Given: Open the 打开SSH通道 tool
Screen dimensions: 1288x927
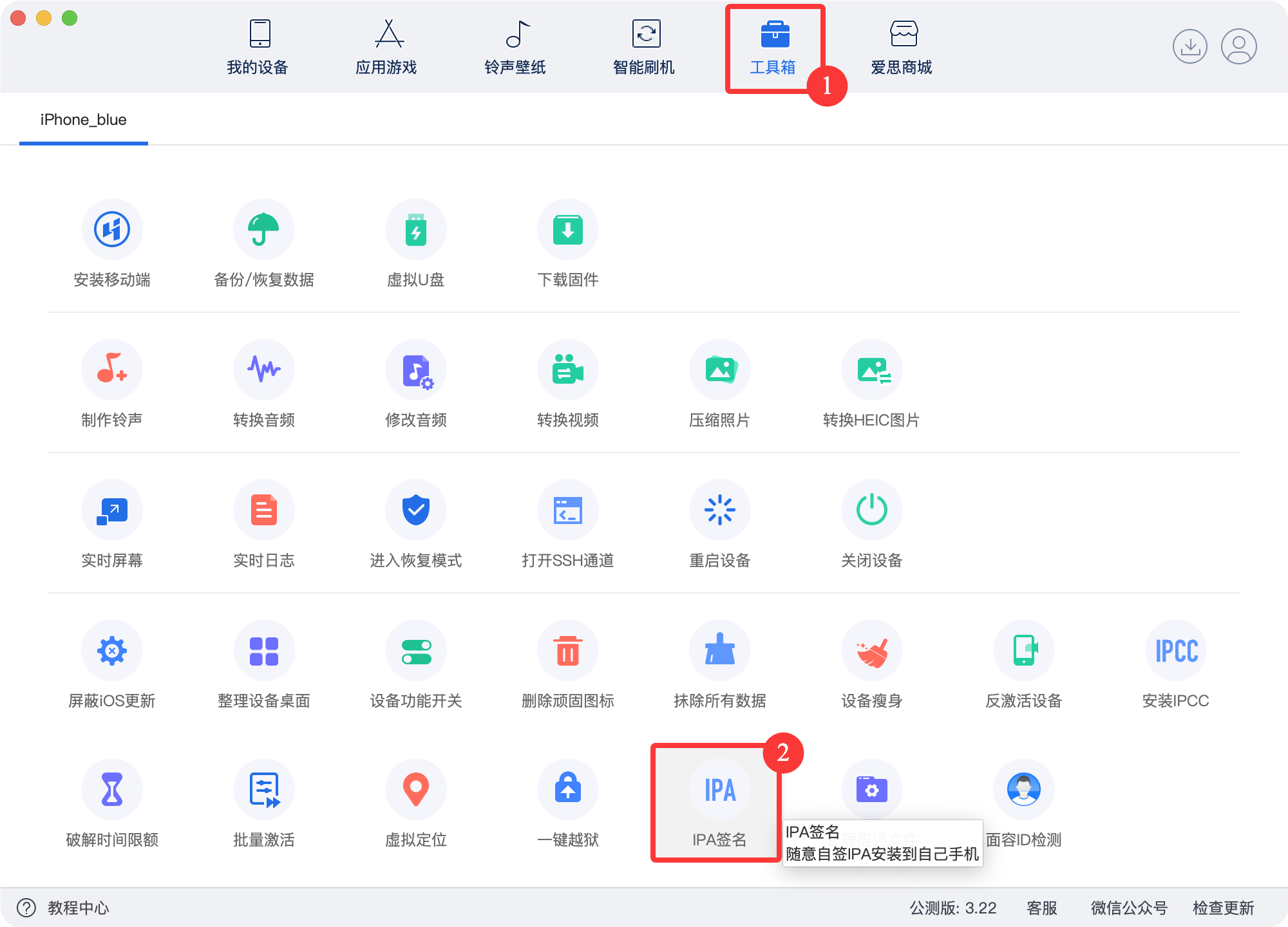Looking at the screenshot, I should point(568,525).
